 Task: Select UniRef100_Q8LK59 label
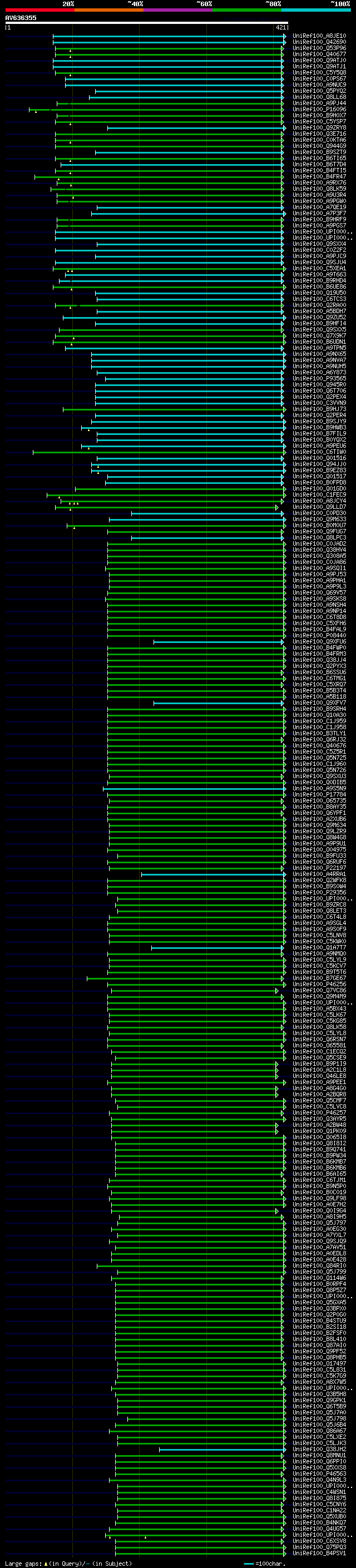[319, 189]
